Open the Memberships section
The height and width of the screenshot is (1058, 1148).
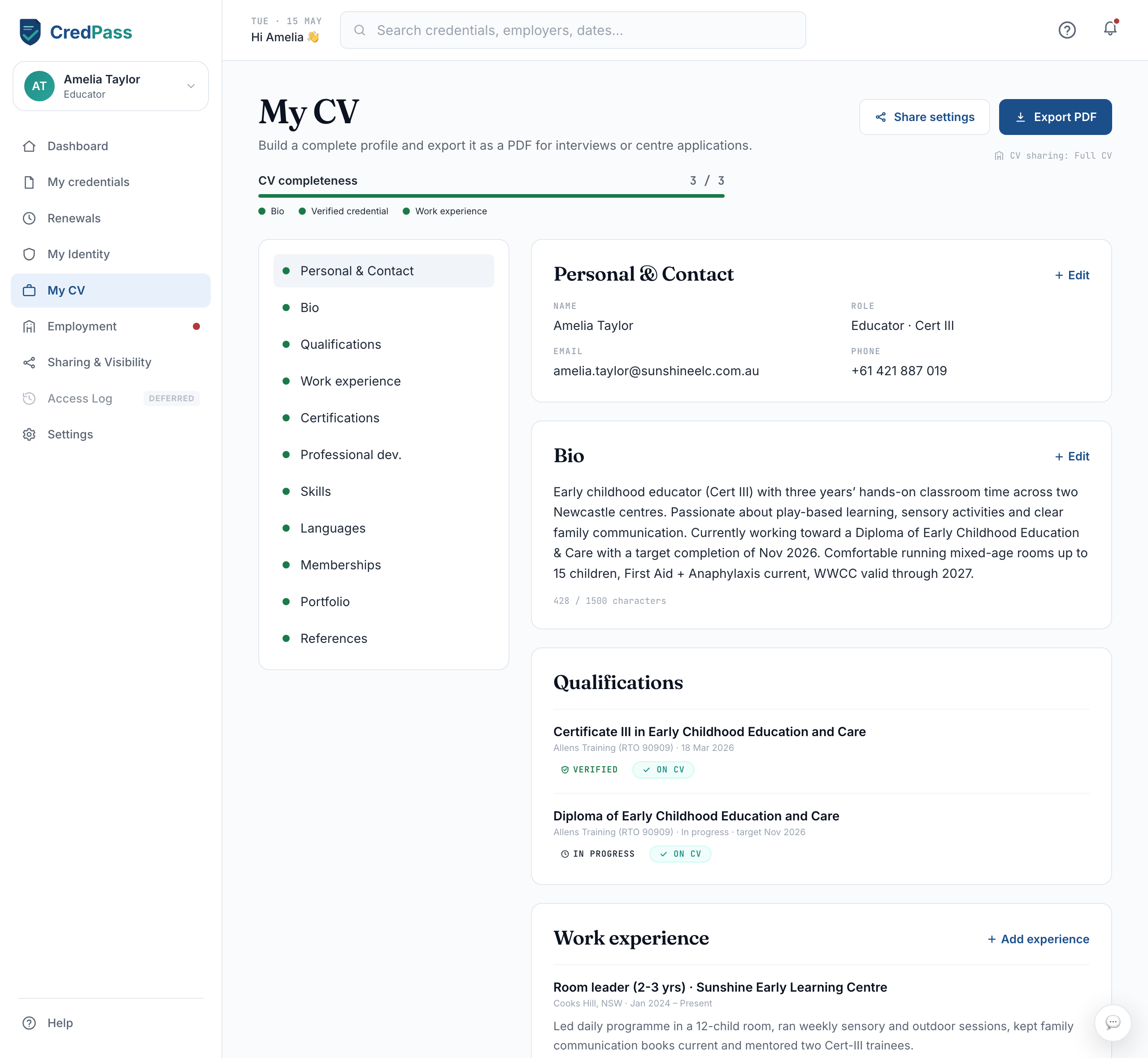[383, 565]
